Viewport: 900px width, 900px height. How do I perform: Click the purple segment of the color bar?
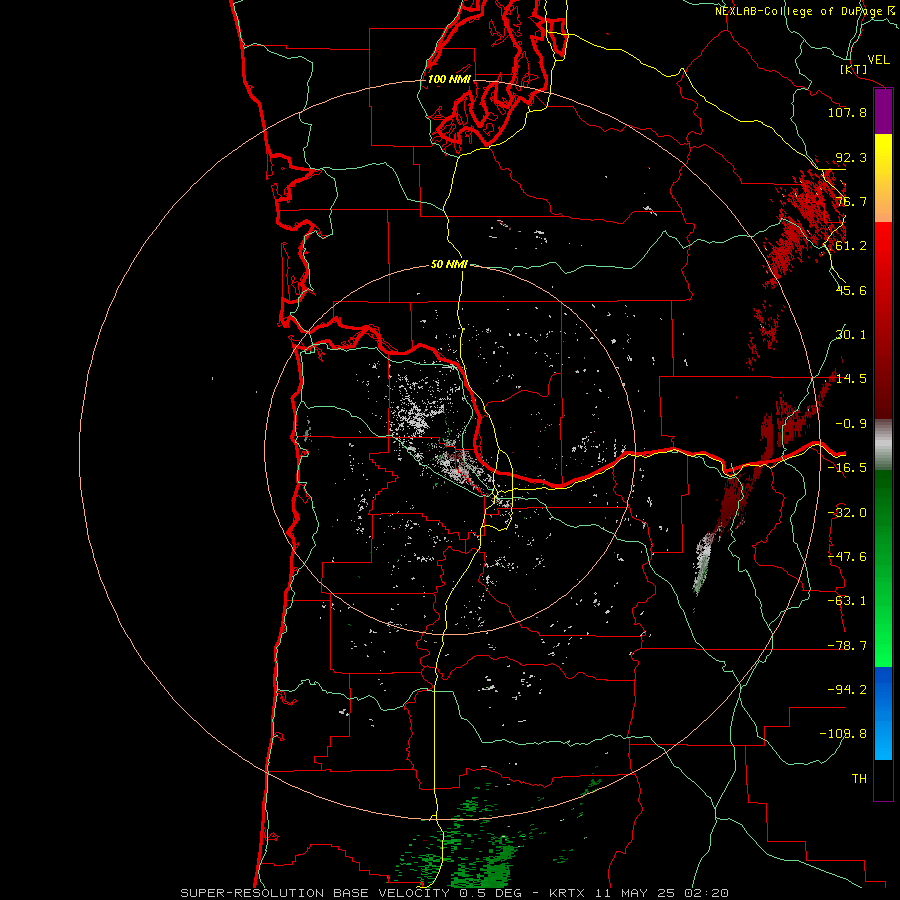point(883,111)
